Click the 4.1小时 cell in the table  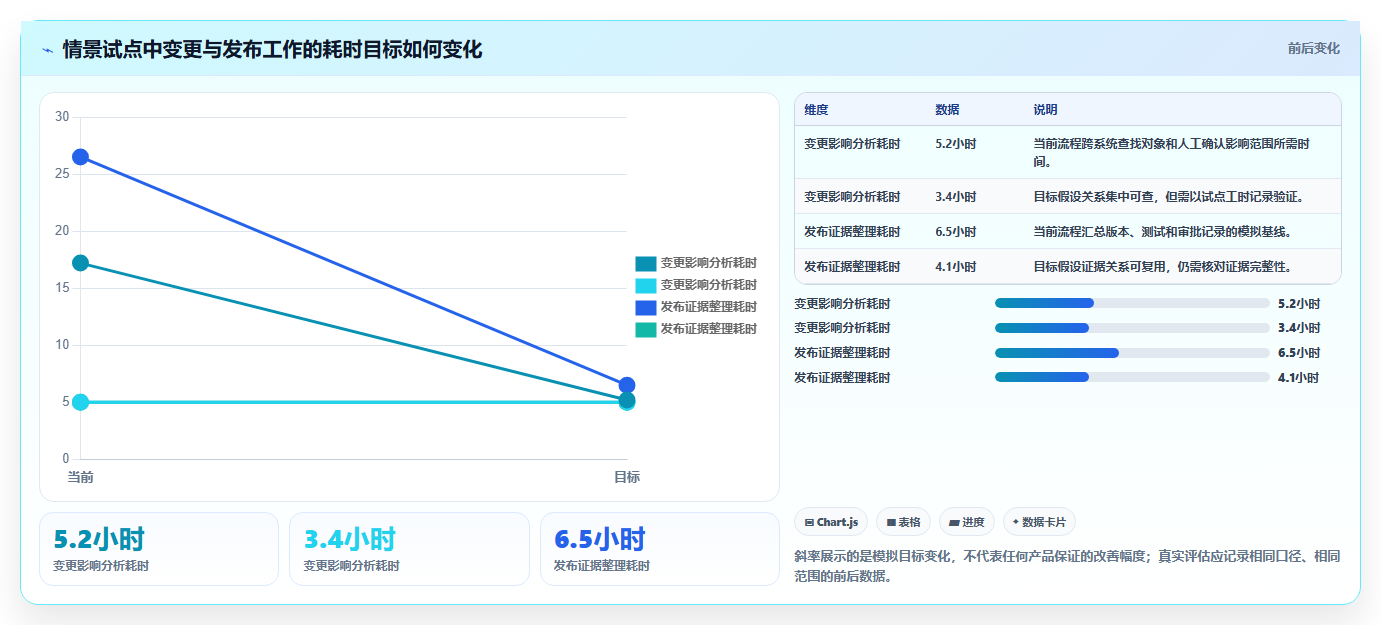(x=955, y=267)
